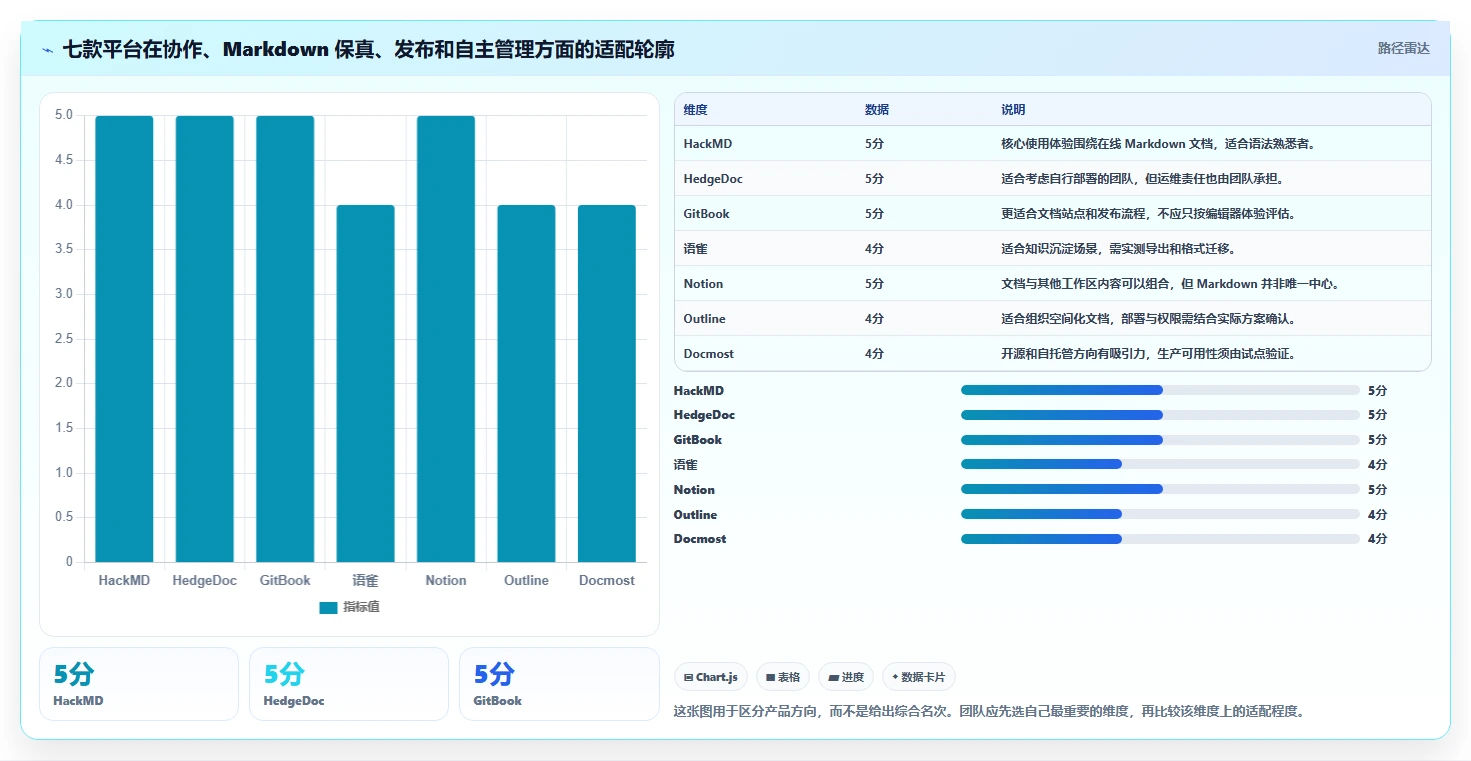Click the 1.0 tick on the y-axis
The image size is (1471, 761).
pyautogui.click(x=63, y=472)
